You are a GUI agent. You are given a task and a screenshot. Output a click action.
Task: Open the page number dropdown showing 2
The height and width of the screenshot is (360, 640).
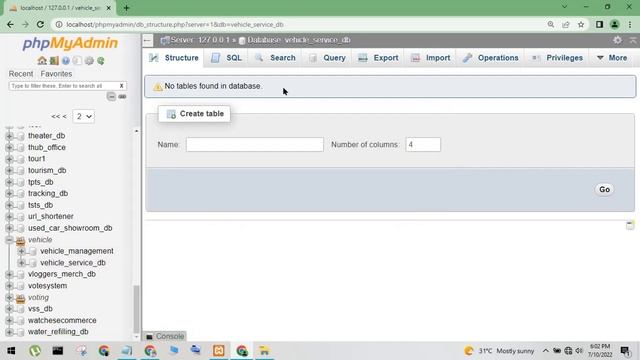point(84,116)
